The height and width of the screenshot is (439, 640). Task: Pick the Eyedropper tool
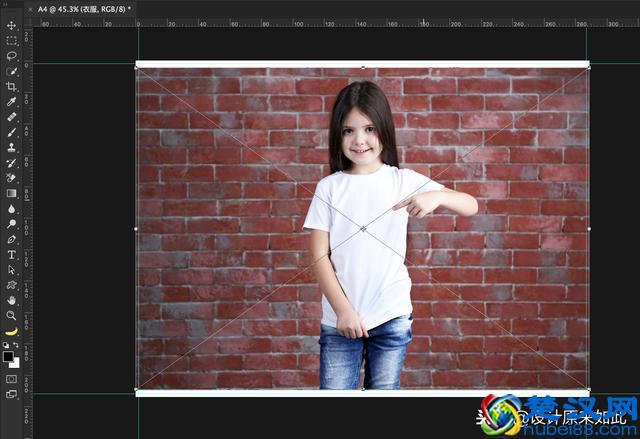pos(11,101)
